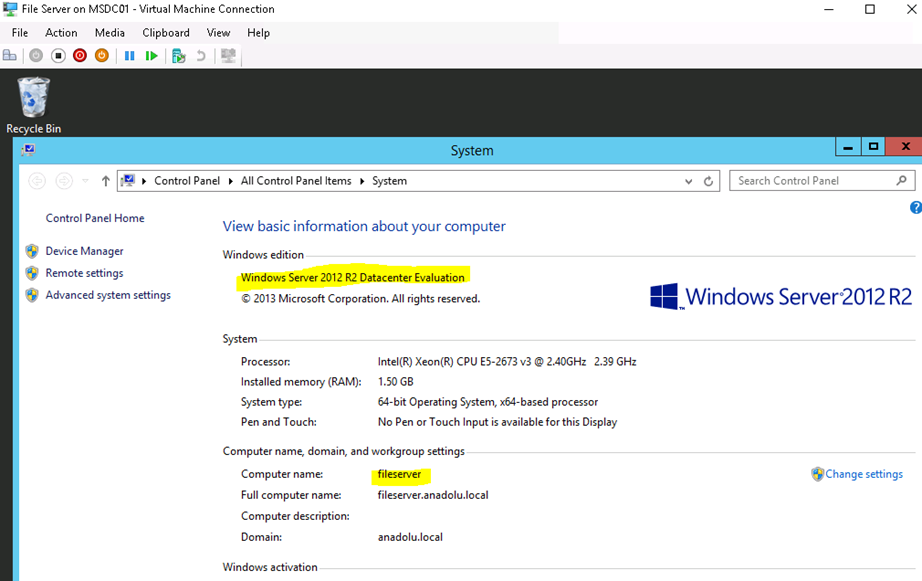Click the Intel Xeon processor value text
This screenshot has width=922, height=581.
tap(507, 362)
